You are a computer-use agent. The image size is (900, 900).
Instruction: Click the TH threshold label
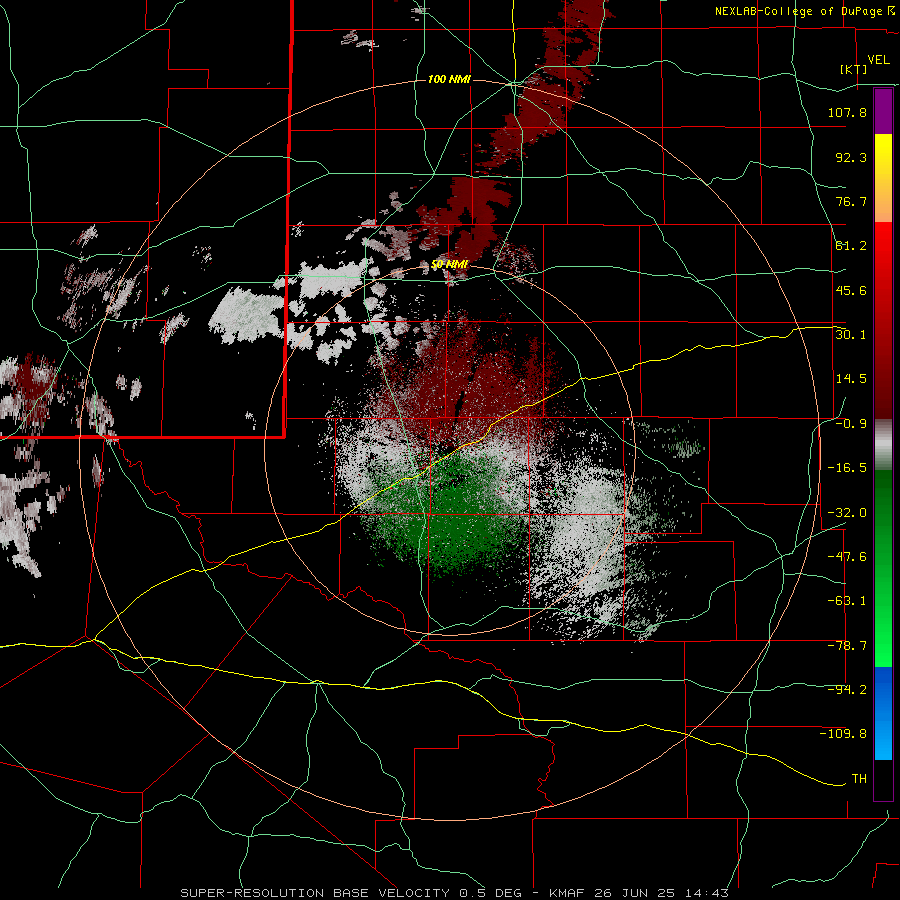tap(859, 779)
